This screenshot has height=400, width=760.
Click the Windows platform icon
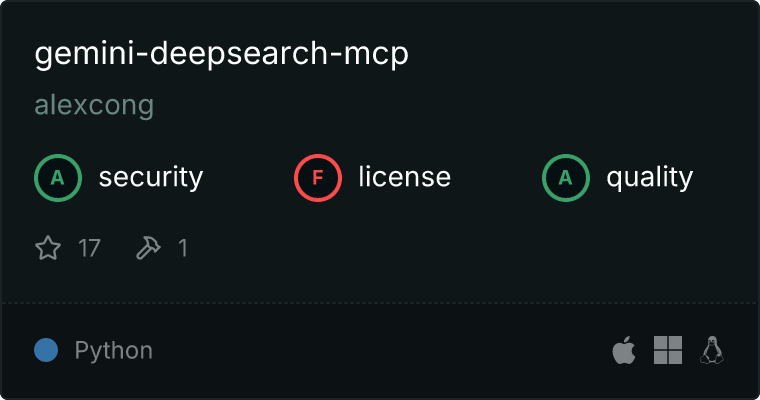[x=668, y=350]
